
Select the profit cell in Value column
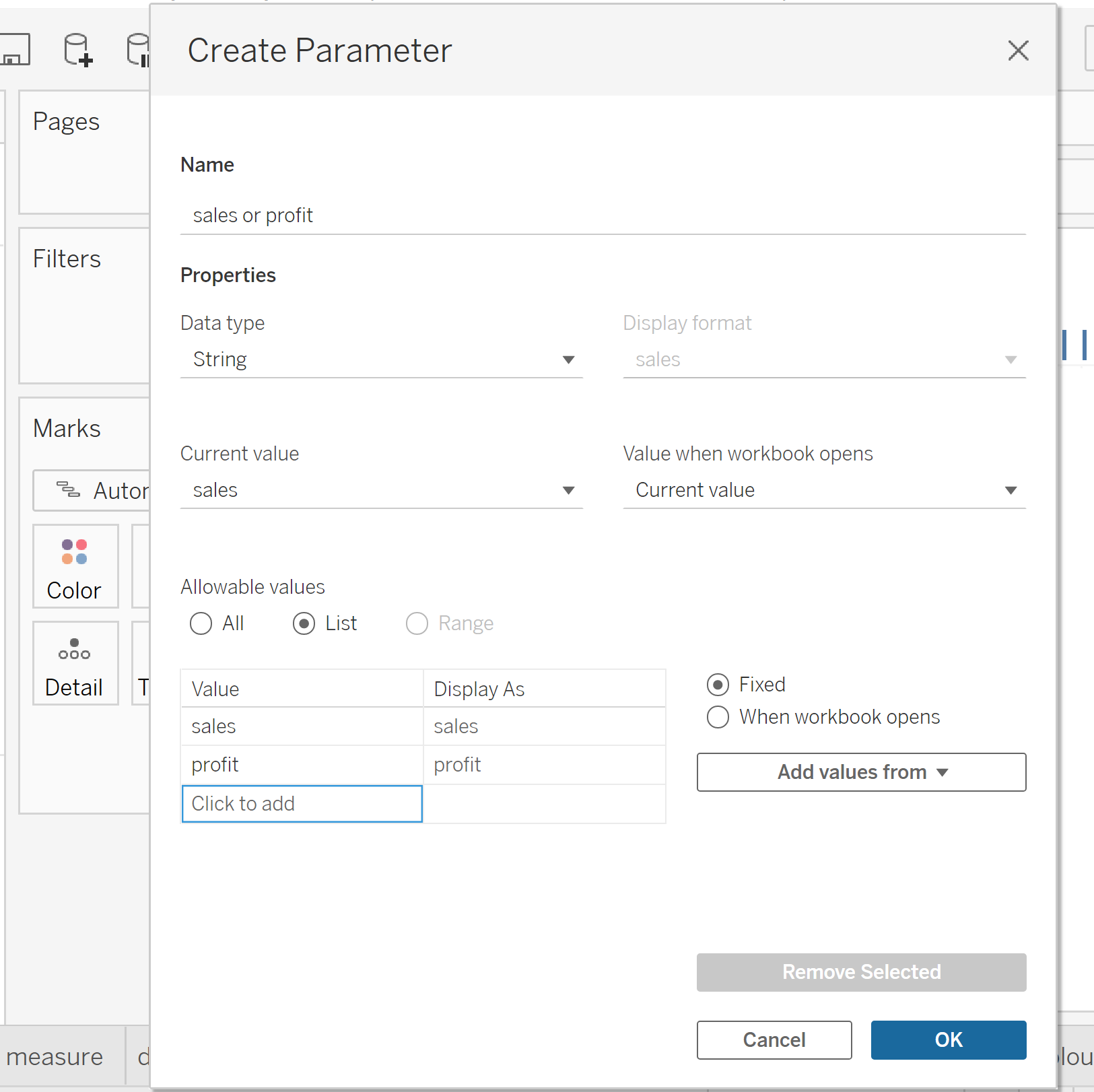tap(302, 765)
